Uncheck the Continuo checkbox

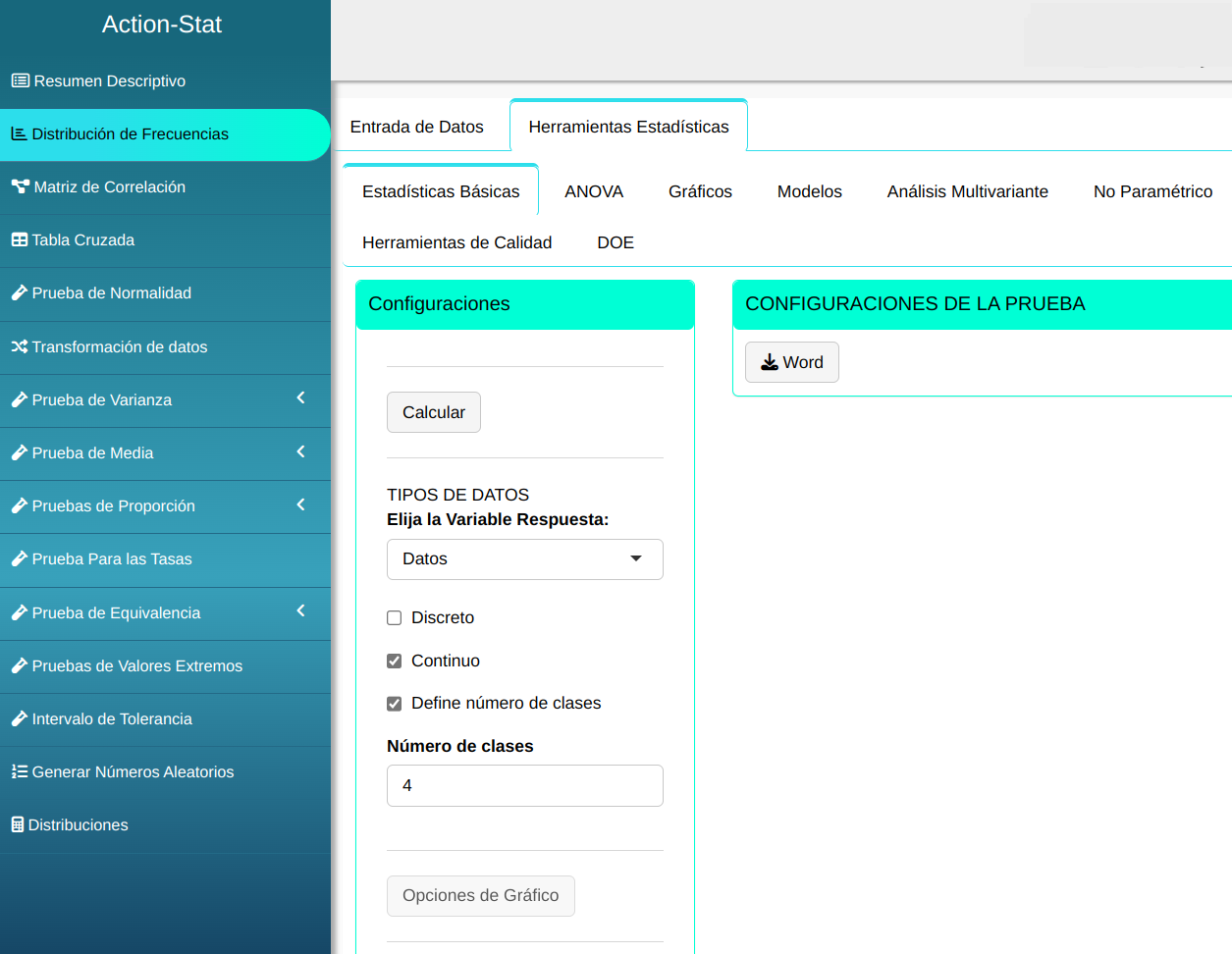[395, 661]
